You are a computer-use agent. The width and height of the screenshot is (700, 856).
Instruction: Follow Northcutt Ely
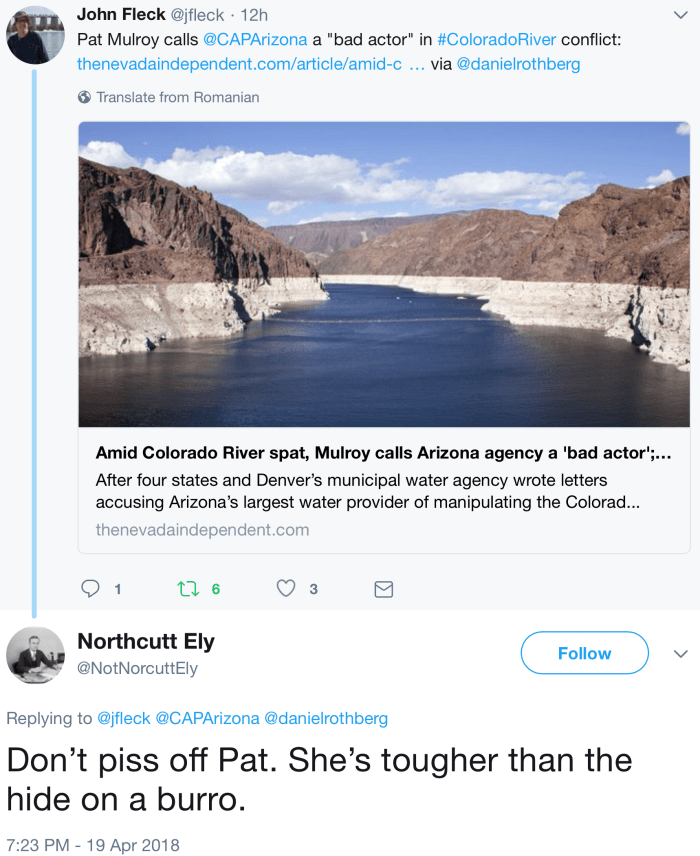(584, 653)
